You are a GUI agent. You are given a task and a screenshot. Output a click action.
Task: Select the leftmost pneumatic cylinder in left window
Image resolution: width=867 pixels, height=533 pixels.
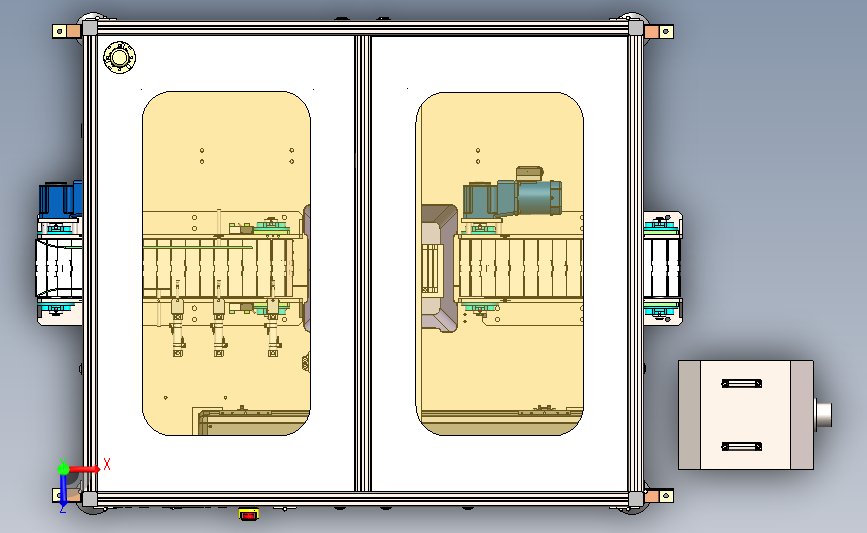(178, 328)
